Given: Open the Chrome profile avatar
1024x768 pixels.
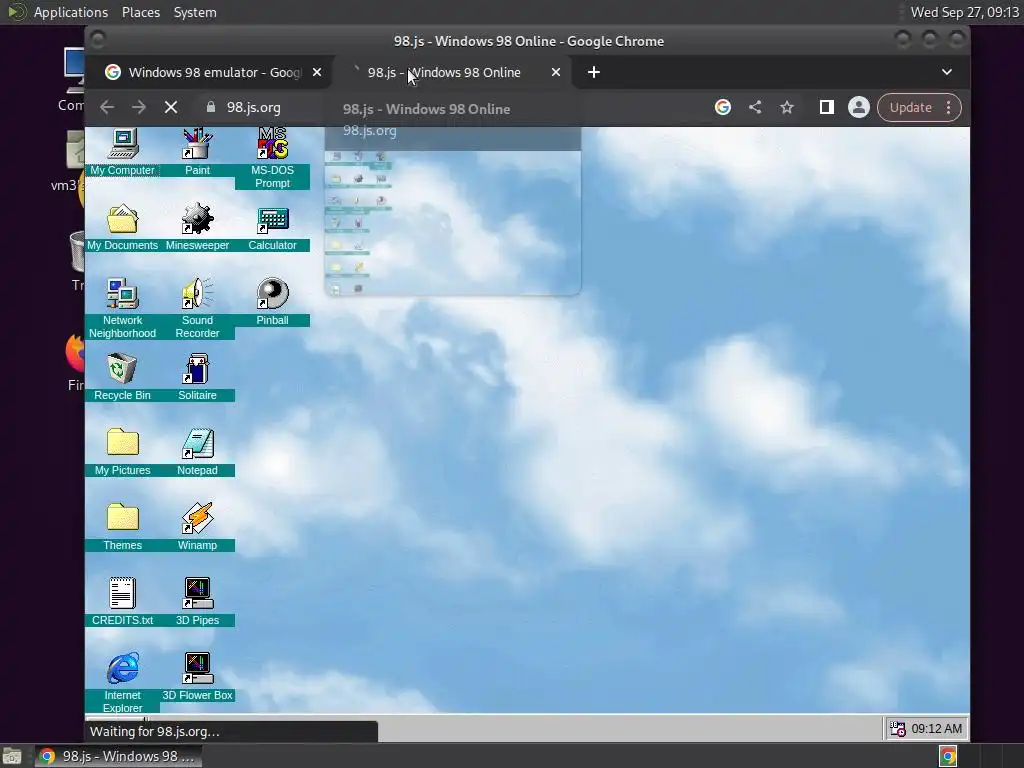Looking at the screenshot, I should click(859, 107).
